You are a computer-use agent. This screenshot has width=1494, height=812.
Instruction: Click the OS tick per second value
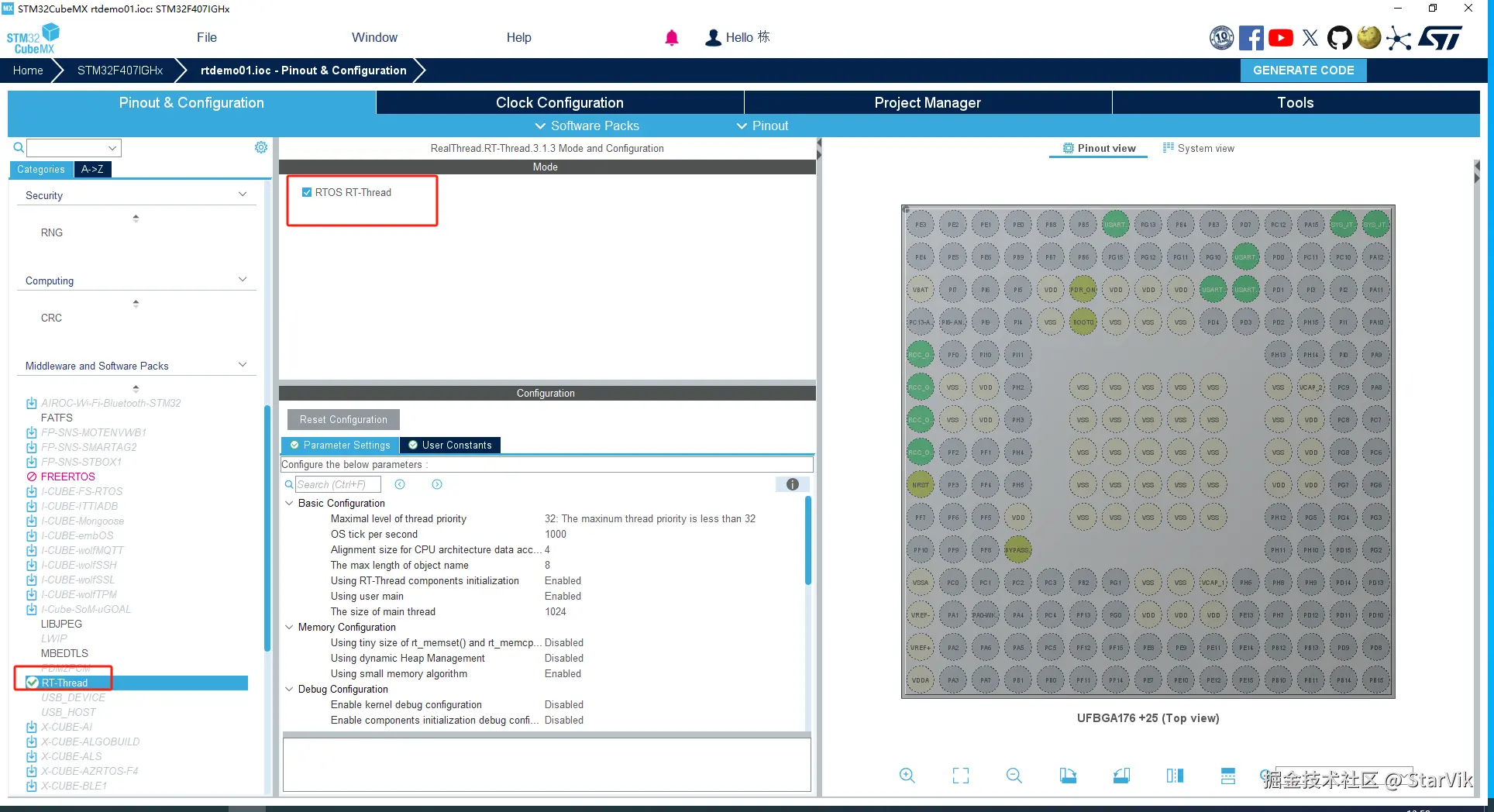click(x=556, y=534)
